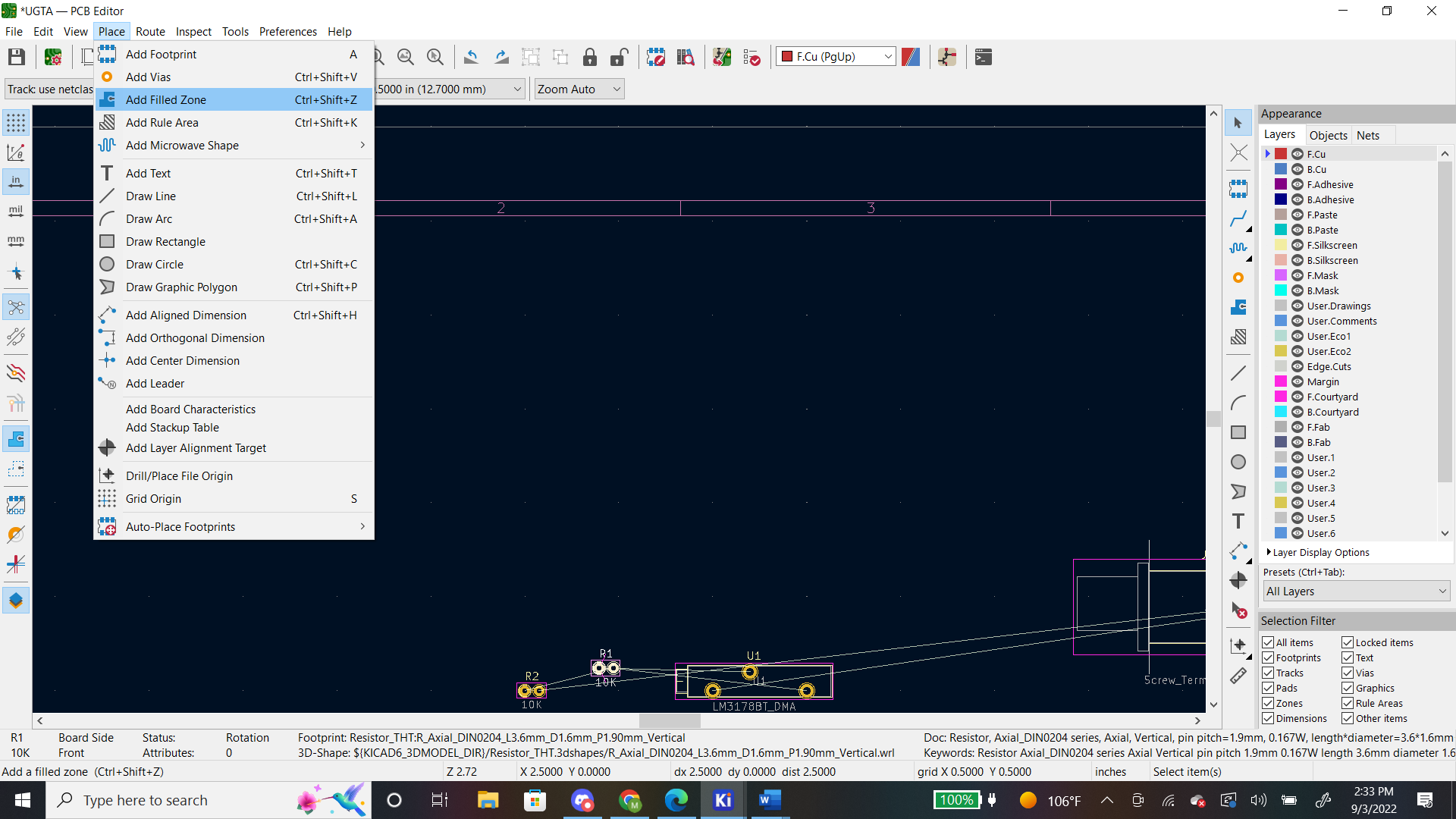1456x819 pixels.
Task: Switch to the Objects tab
Action: click(1328, 135)
